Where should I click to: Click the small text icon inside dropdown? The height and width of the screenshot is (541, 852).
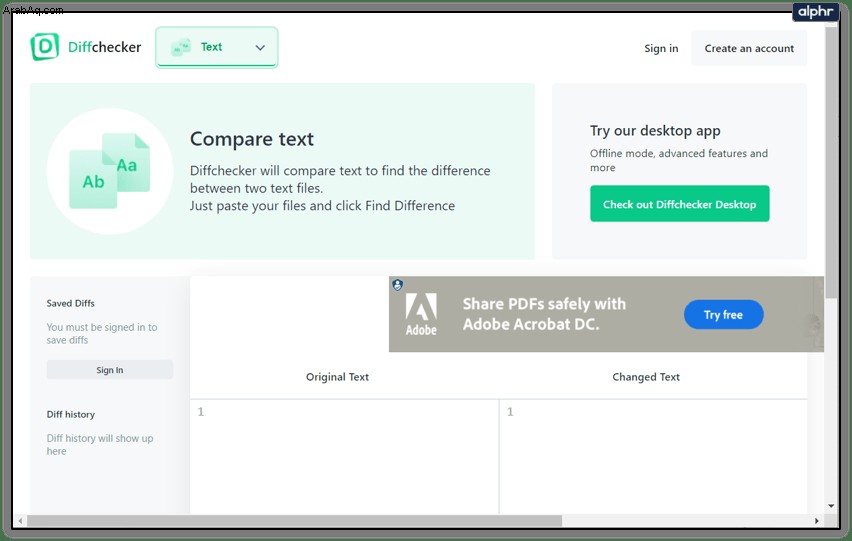point(181,47)
